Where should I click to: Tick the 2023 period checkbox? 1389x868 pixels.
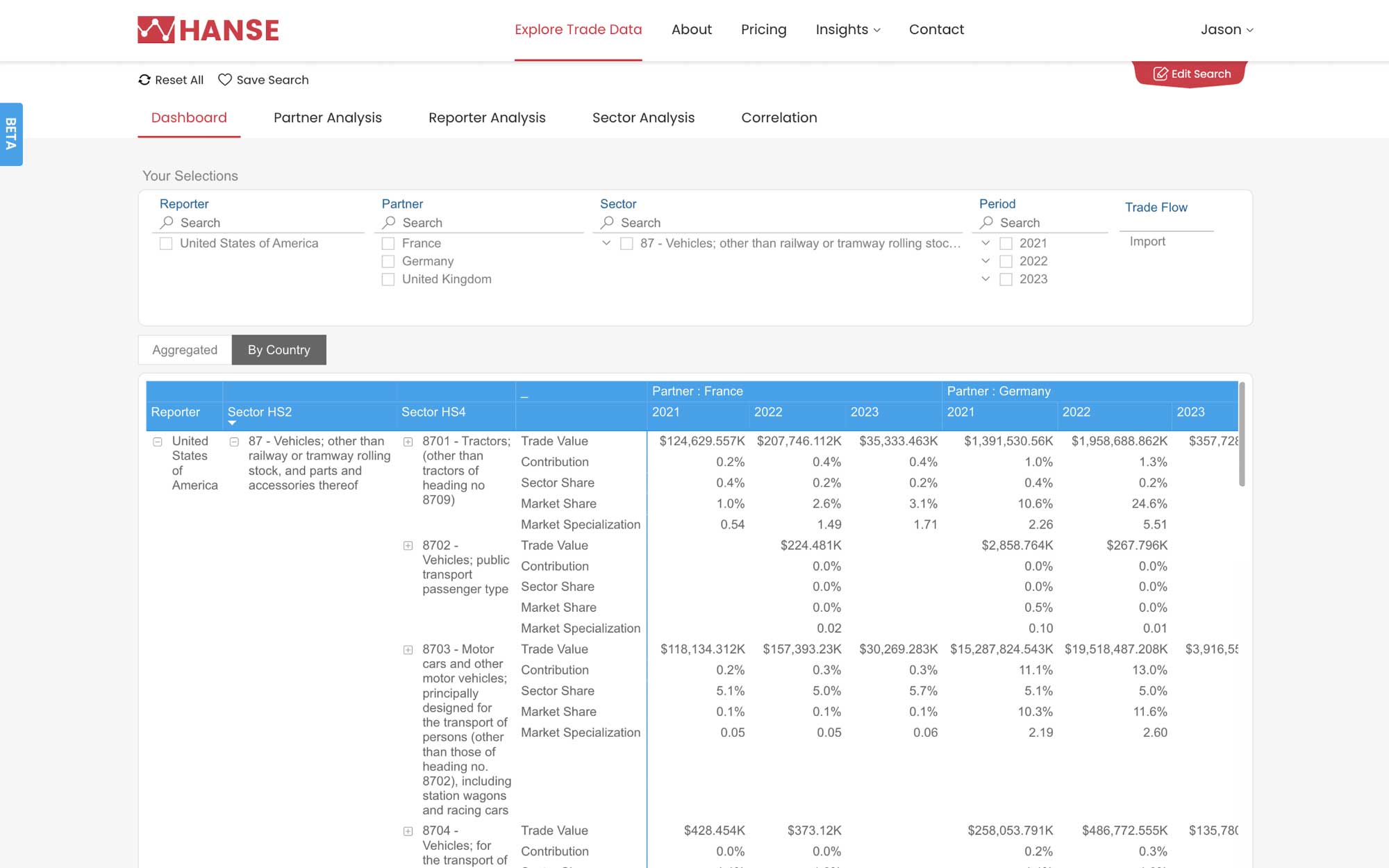(1006, 280)
